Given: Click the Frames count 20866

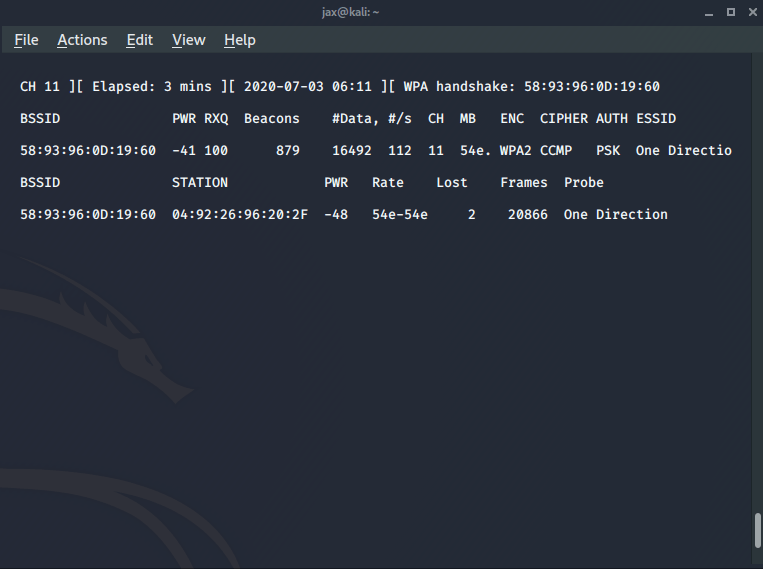Looking at the screenshot, I should (x=527, y=215).
